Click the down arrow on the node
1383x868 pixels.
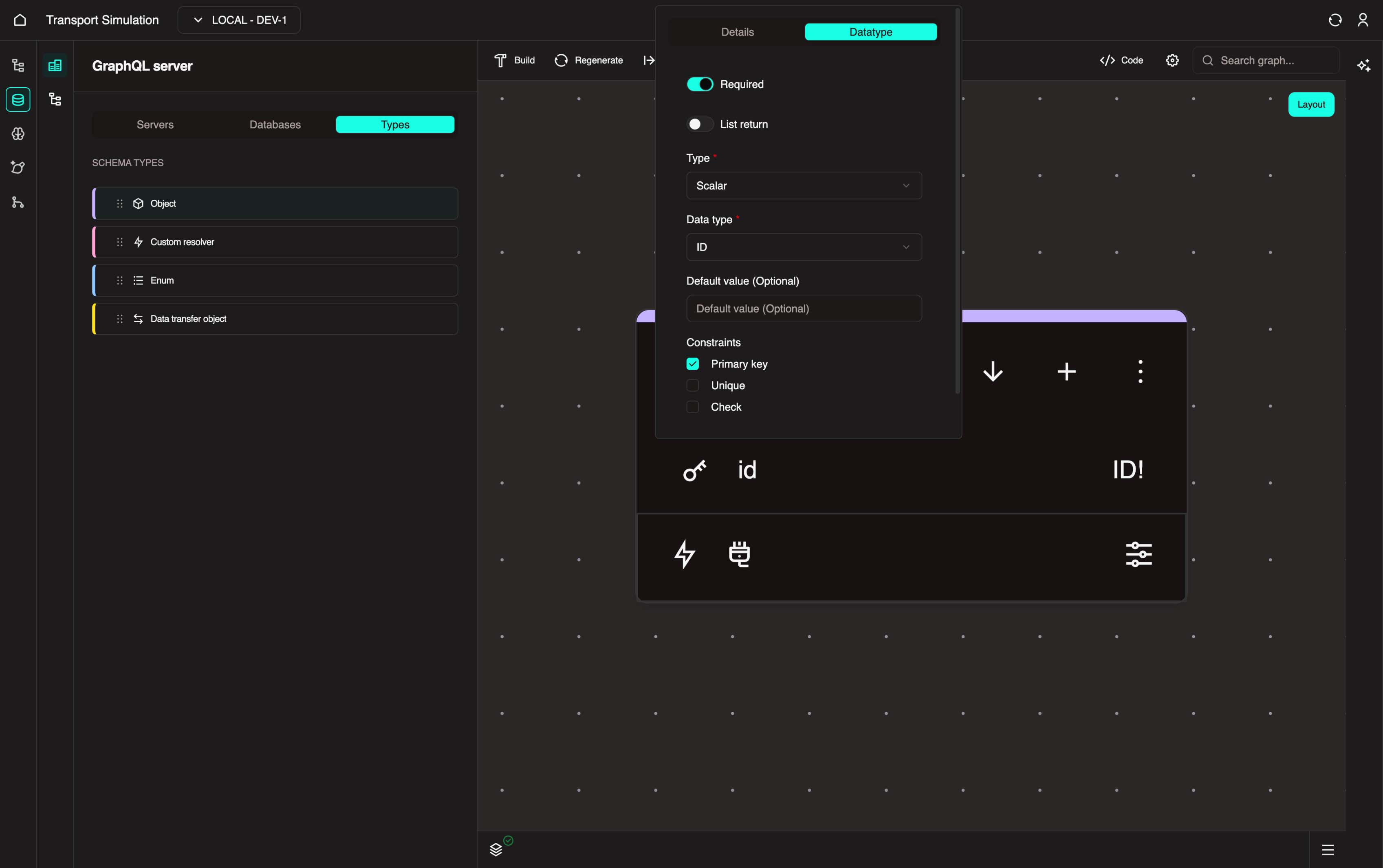(x=993, y=371)
